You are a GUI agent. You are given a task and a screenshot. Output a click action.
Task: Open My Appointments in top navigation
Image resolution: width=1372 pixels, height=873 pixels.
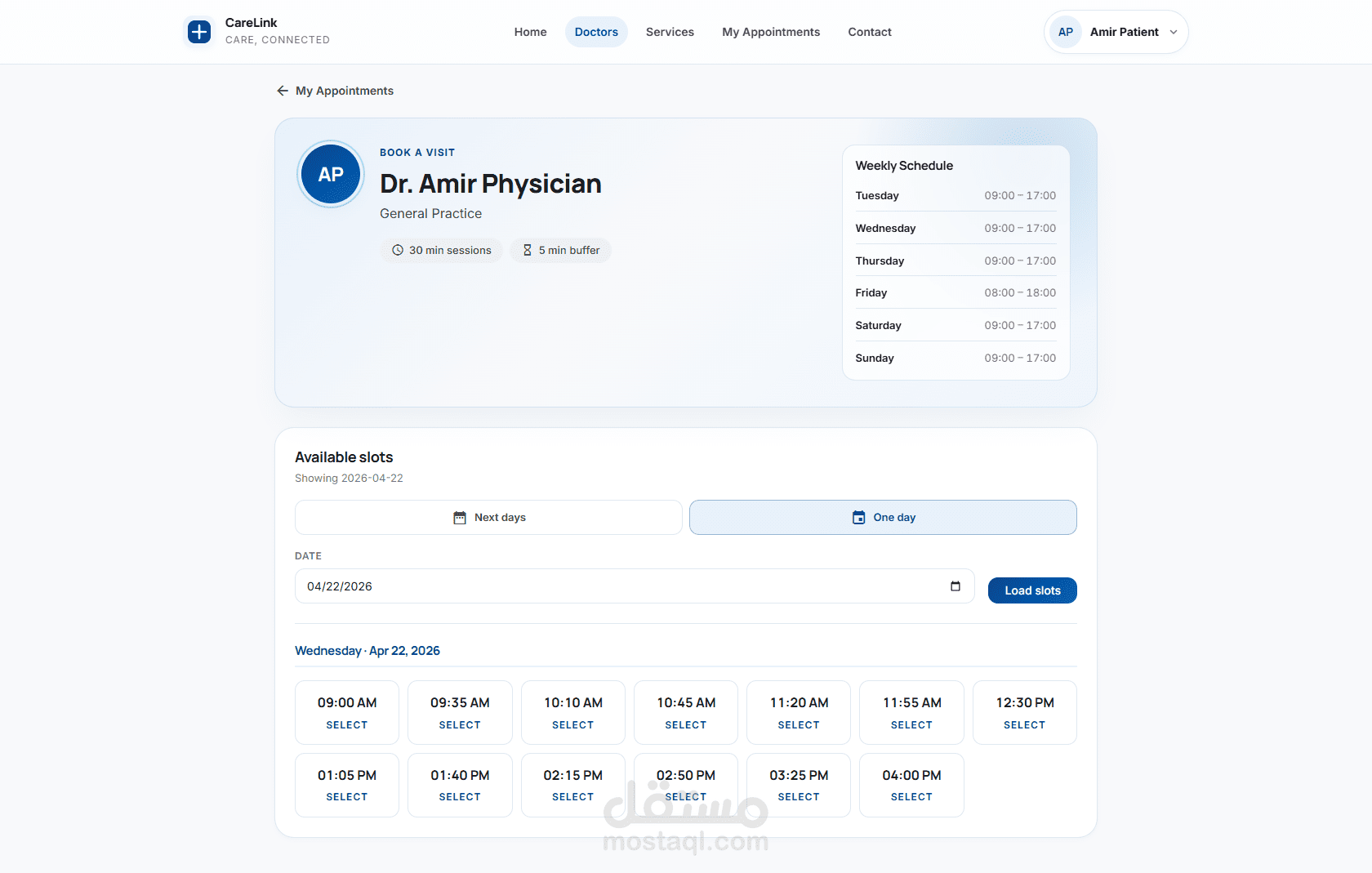tap(771, 32)
